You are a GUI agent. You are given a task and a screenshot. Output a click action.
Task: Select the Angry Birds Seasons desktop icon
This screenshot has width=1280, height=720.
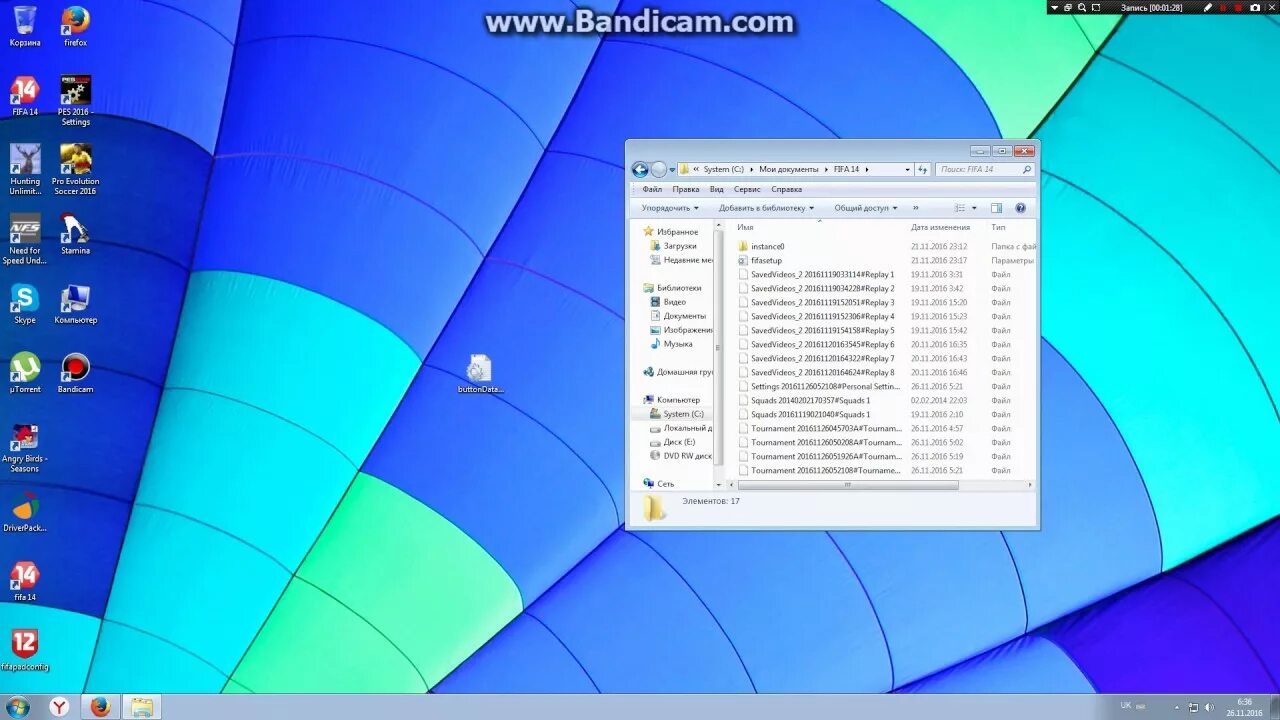(x=25, y=447)
